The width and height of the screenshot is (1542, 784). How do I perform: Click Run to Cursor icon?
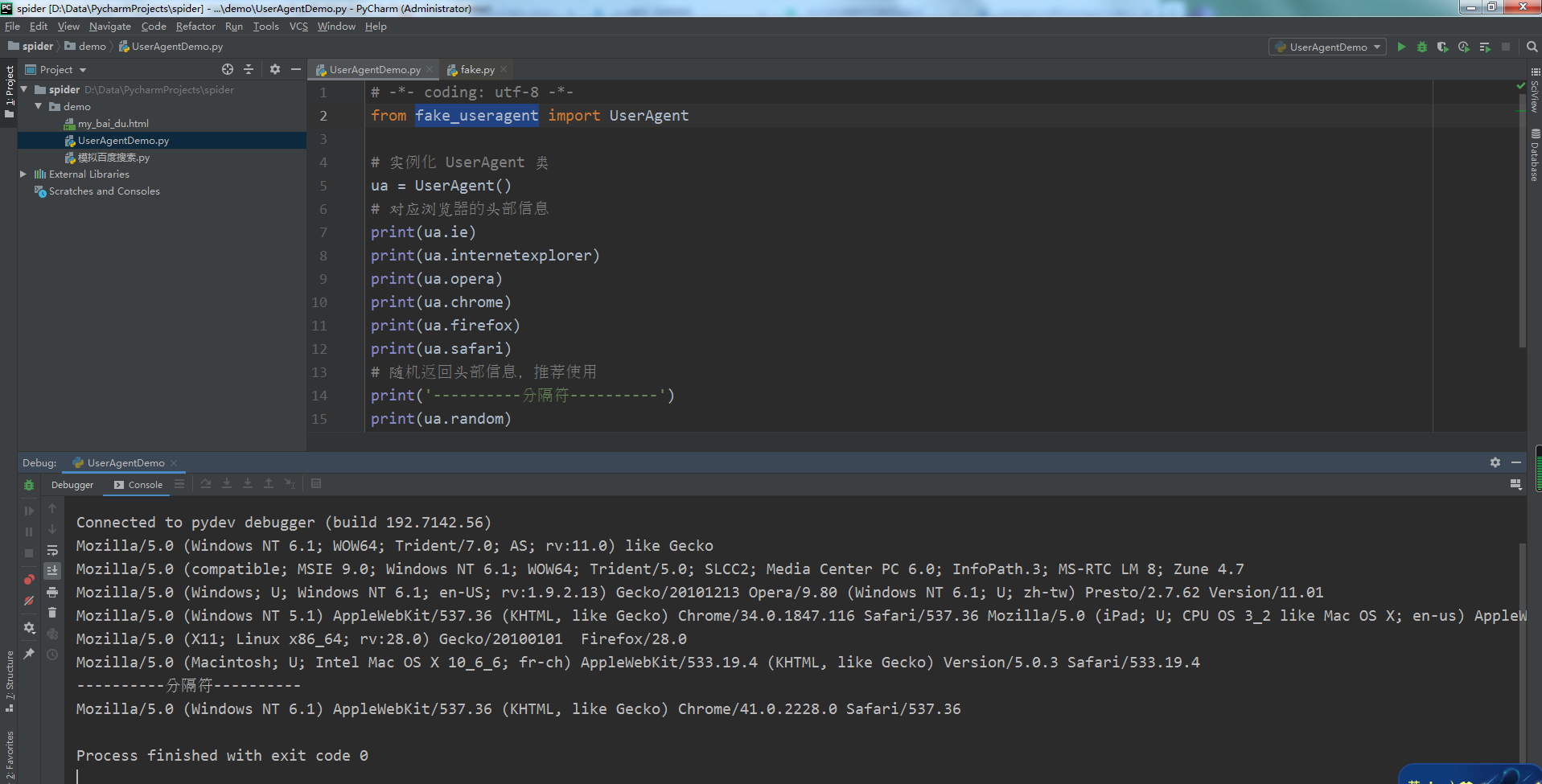290,483
